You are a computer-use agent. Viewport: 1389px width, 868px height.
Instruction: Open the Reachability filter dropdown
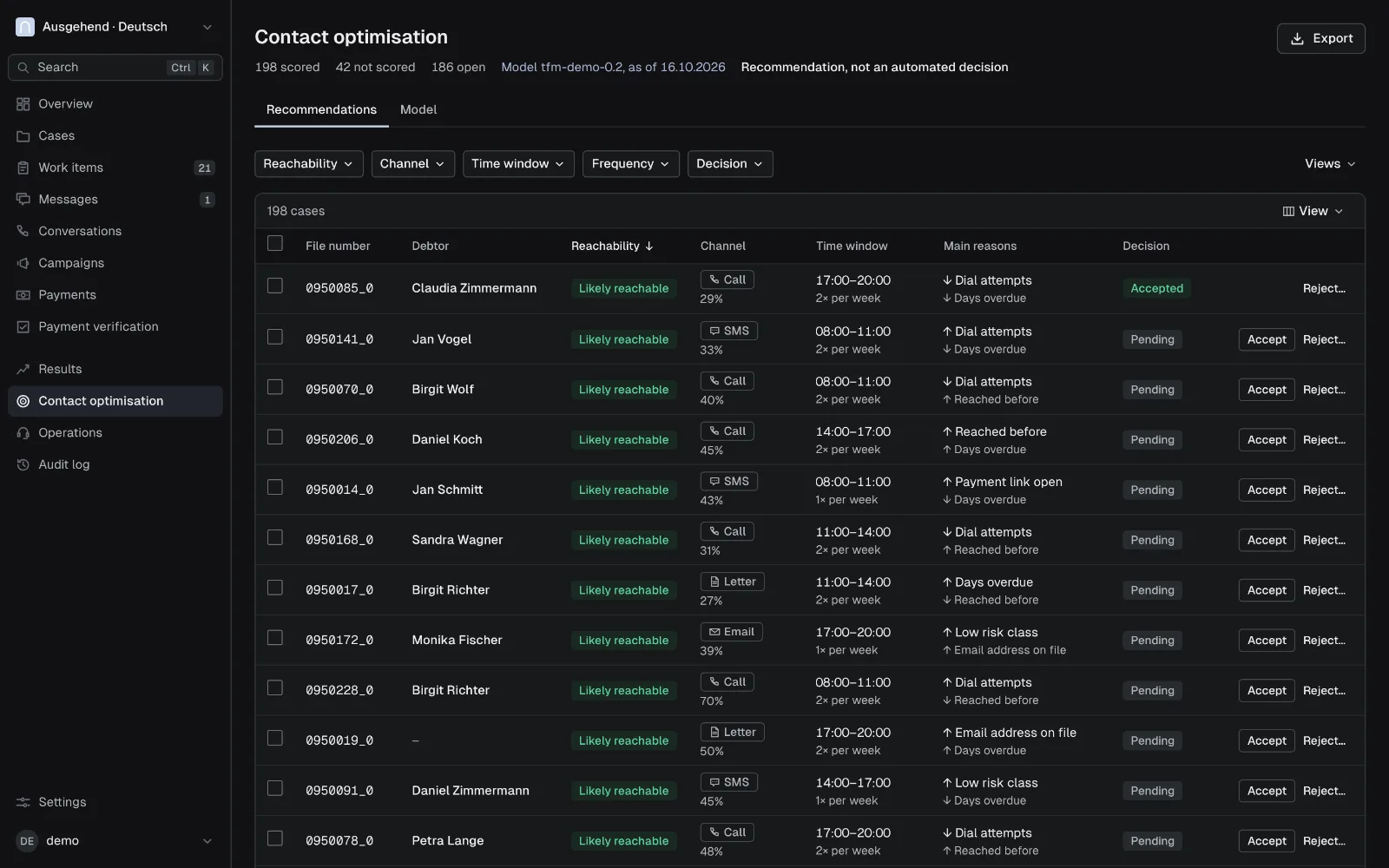click(x=308, y=164)
